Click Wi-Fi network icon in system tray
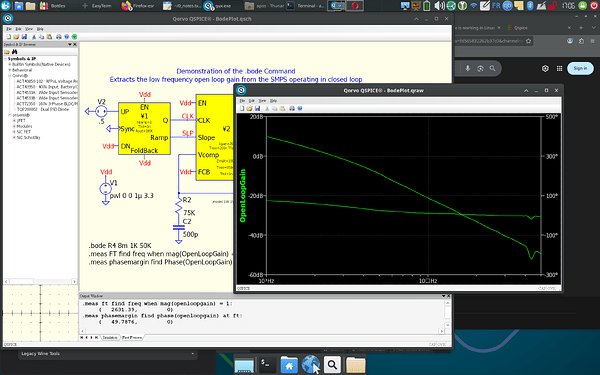Viewport: 600px width, 375px height. click(x=474, y=5)
